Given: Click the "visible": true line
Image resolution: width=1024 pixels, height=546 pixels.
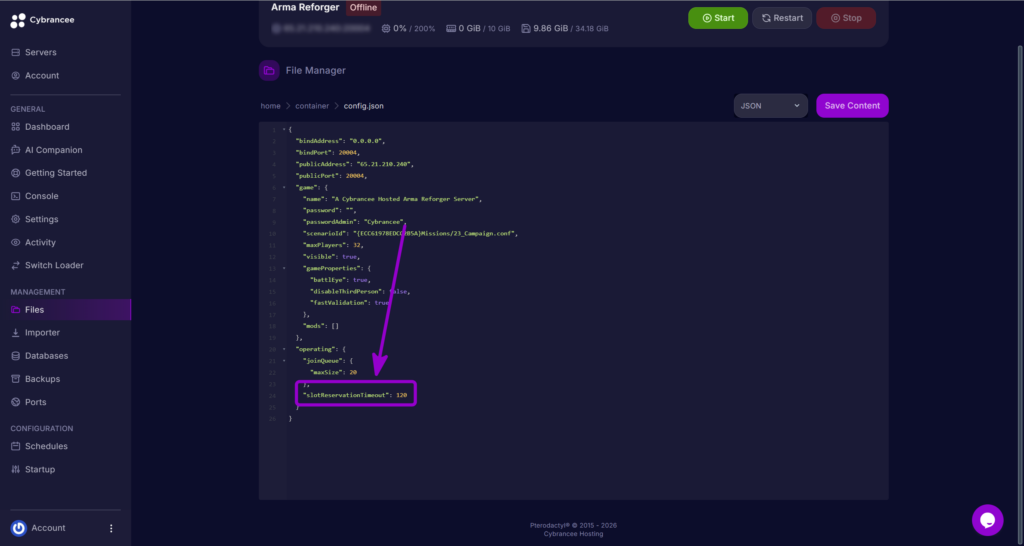Looking at the screenshot, I should (331, 257).
